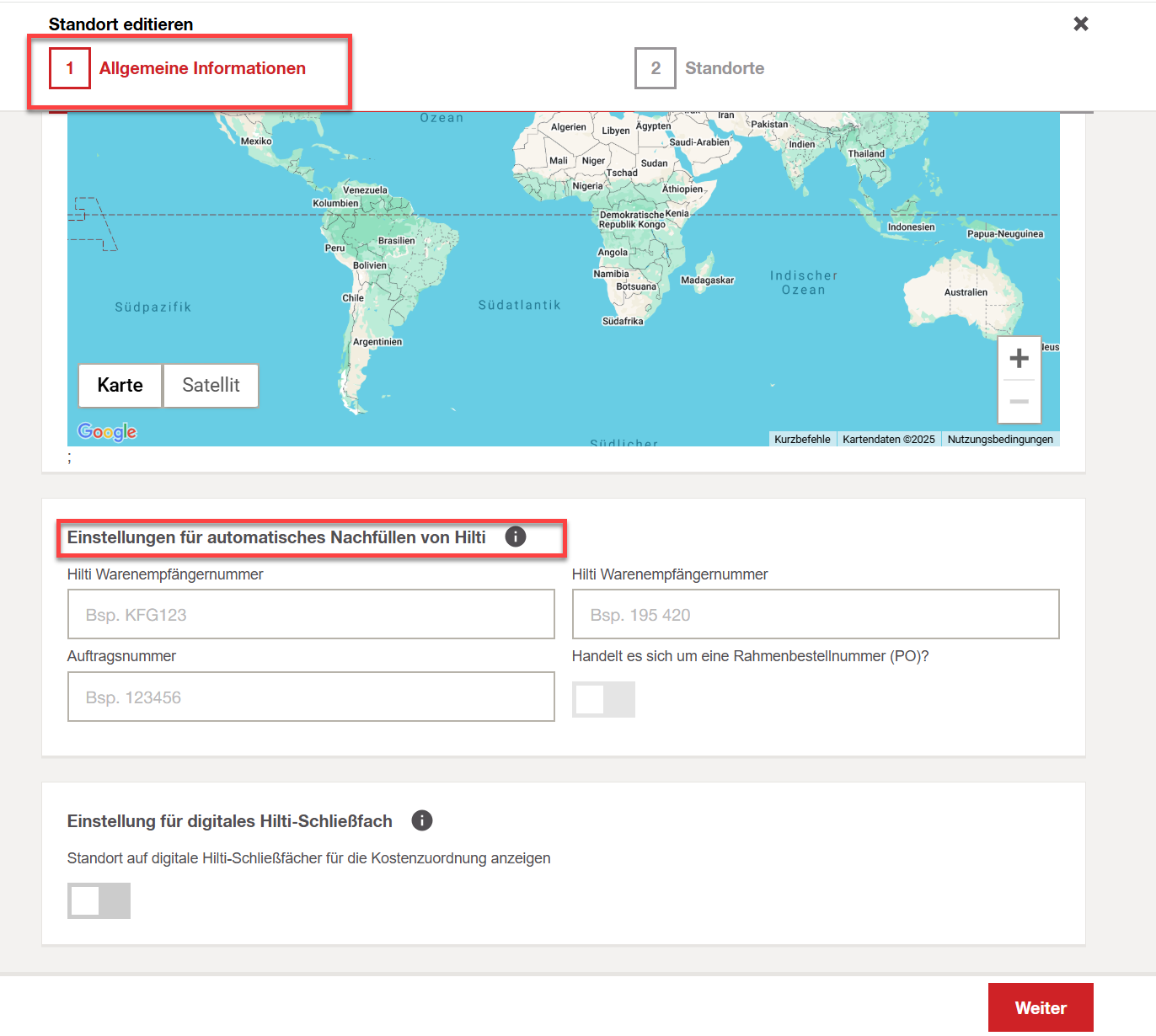The width and height of the screenshot is (1156, 1036).
Task: Select the Karte map view
Action: pyautogui.click(x=120, y=386)
